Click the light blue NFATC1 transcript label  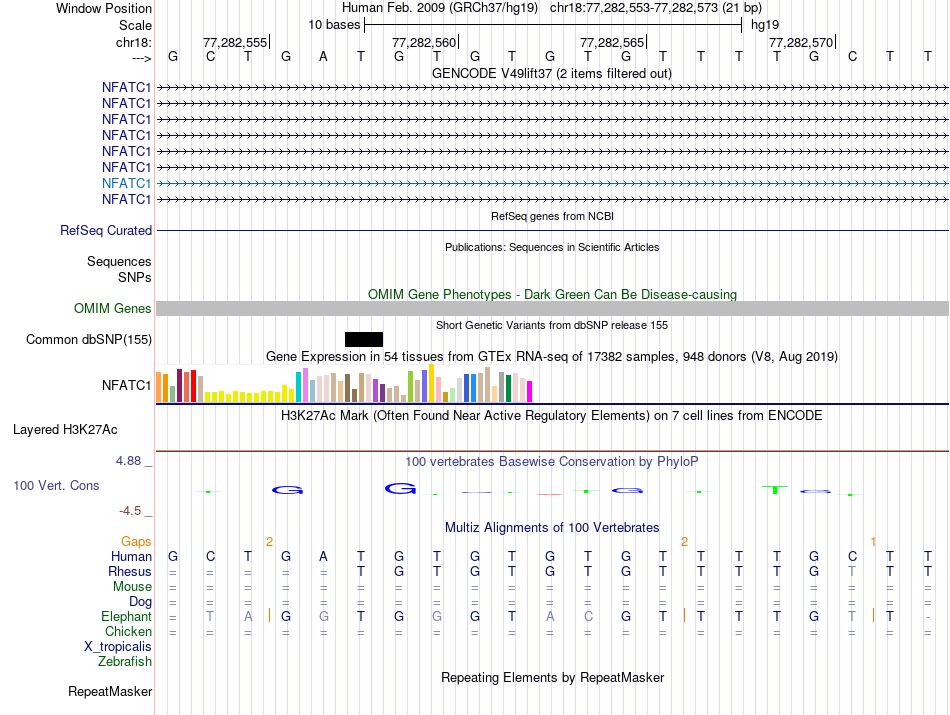click(126, 183)
